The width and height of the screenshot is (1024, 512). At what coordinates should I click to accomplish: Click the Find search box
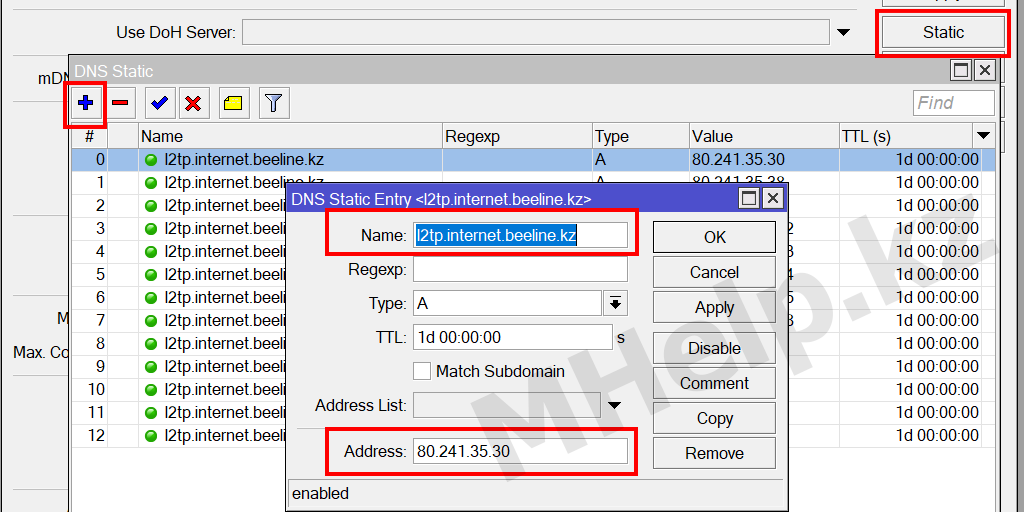pos(953,103)
